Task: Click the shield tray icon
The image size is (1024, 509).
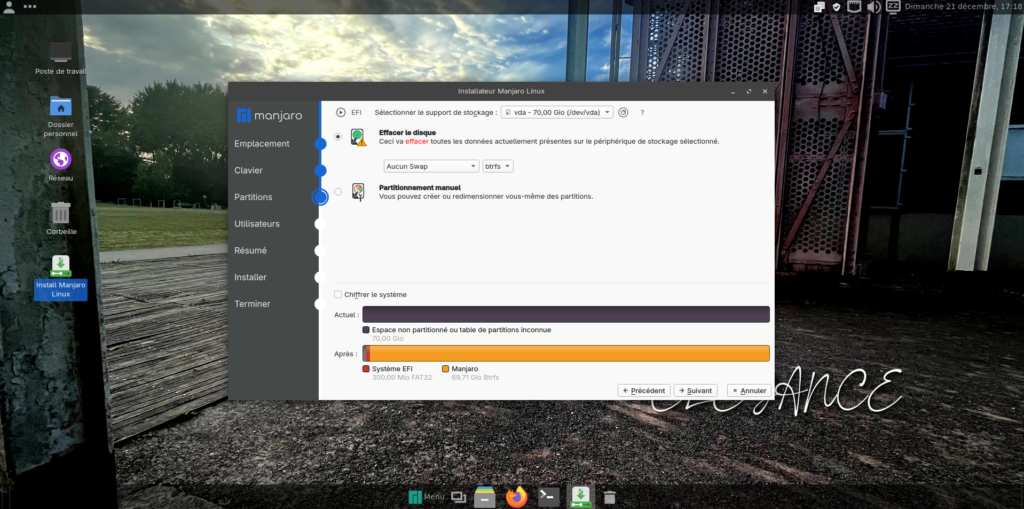Action: pos(837,7)
